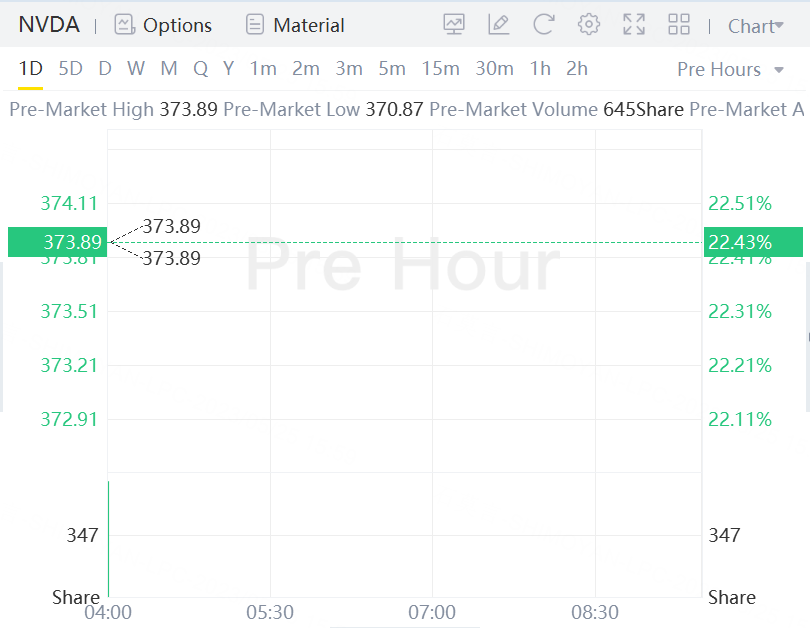Click the NVDA ticker symbol

pos(49,25)
